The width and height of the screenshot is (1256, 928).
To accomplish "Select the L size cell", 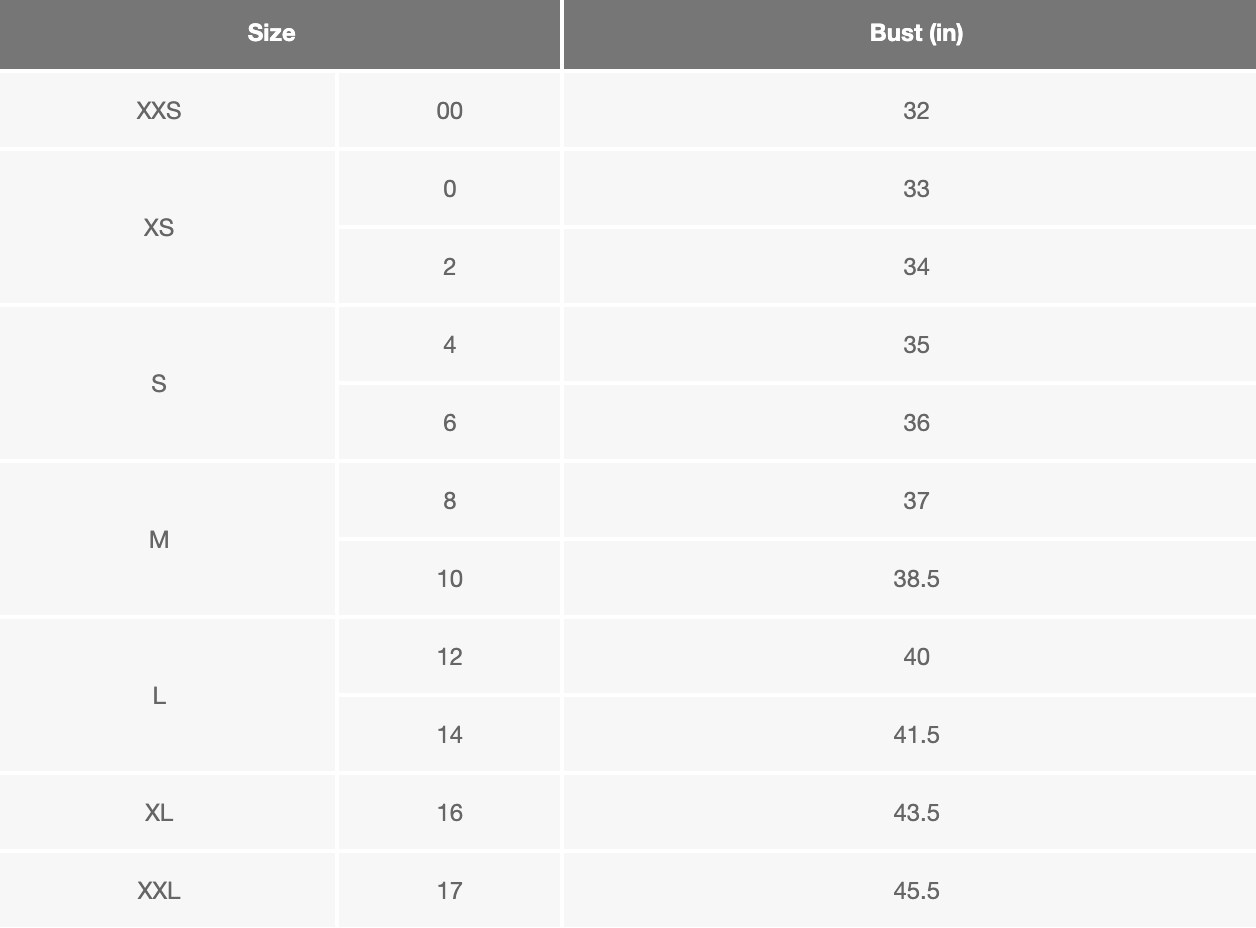I will click(x=159, y=696).
